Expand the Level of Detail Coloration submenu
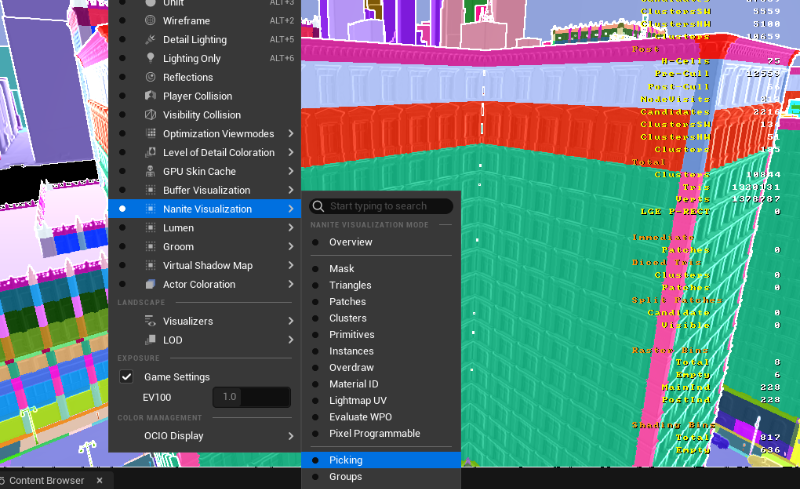The image size is (800, 489). (x=290, y=153)
